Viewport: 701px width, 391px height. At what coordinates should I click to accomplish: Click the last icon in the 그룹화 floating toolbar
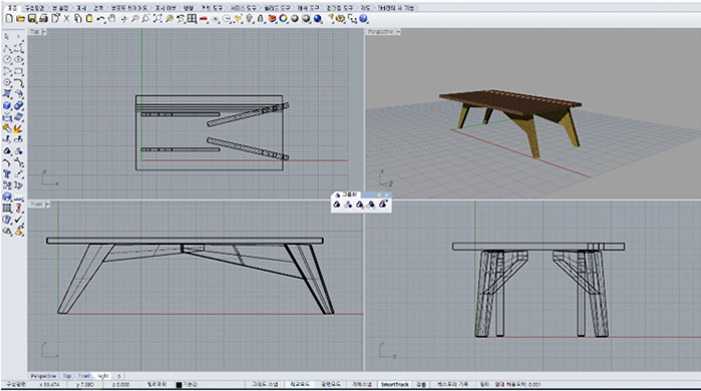point(383,205)
